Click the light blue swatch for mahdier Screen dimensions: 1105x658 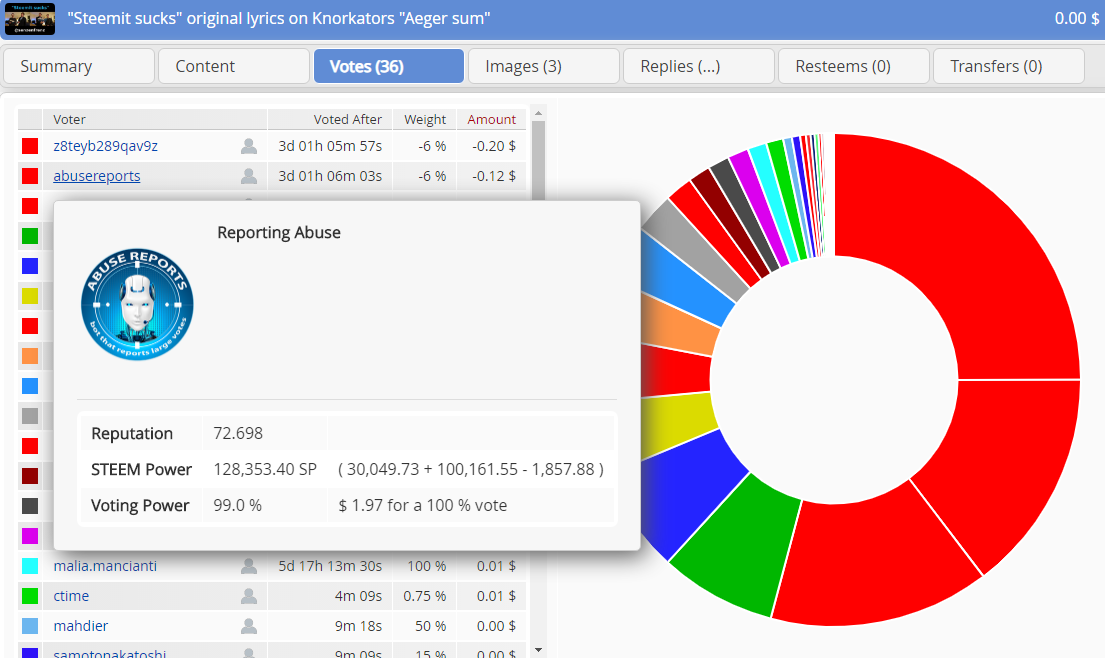click(30, 626)
